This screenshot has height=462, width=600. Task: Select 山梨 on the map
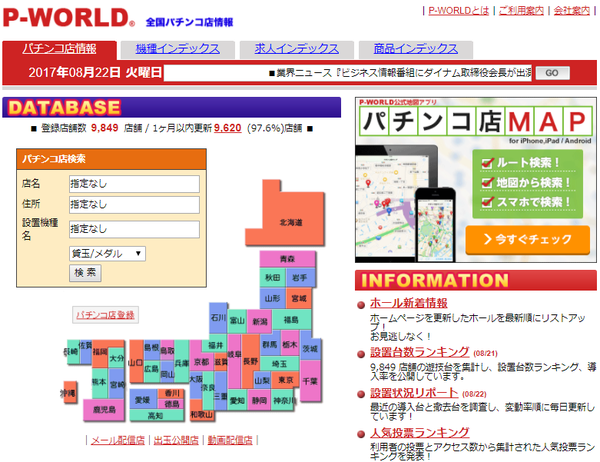(x=262, y=380)
